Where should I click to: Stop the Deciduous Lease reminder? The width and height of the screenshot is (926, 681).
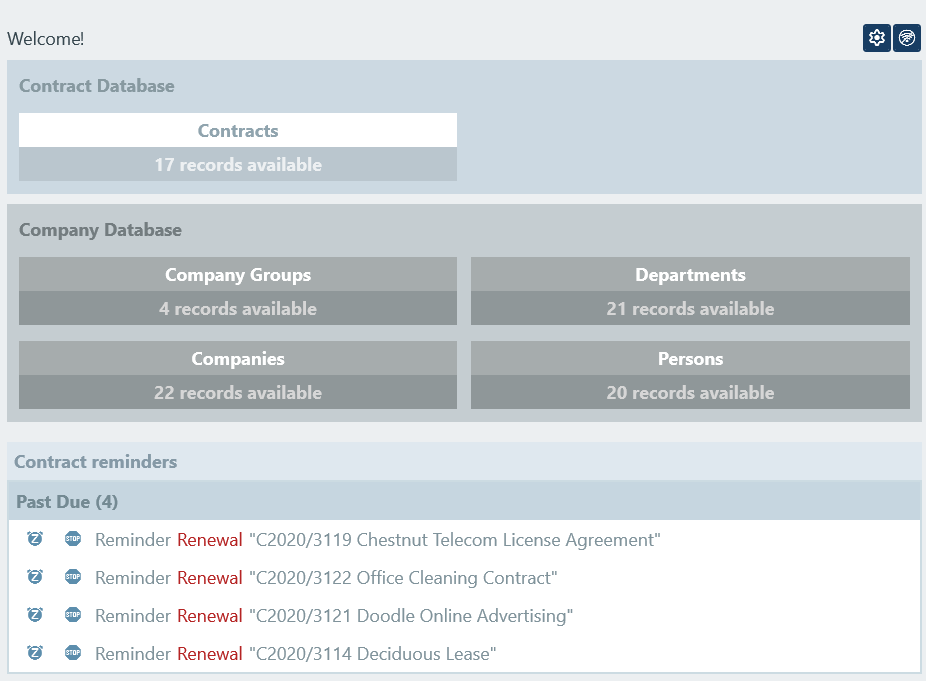(73, 653)
